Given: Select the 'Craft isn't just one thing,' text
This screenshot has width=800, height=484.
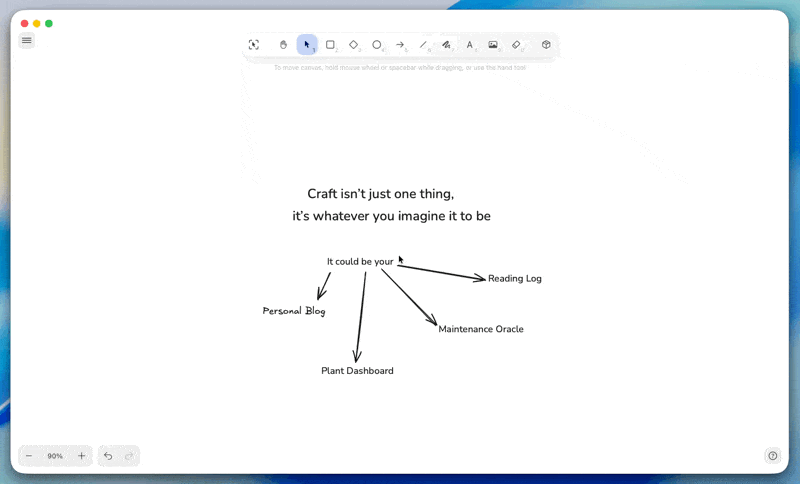Looking at the screenshot, I should pos(381,194).
